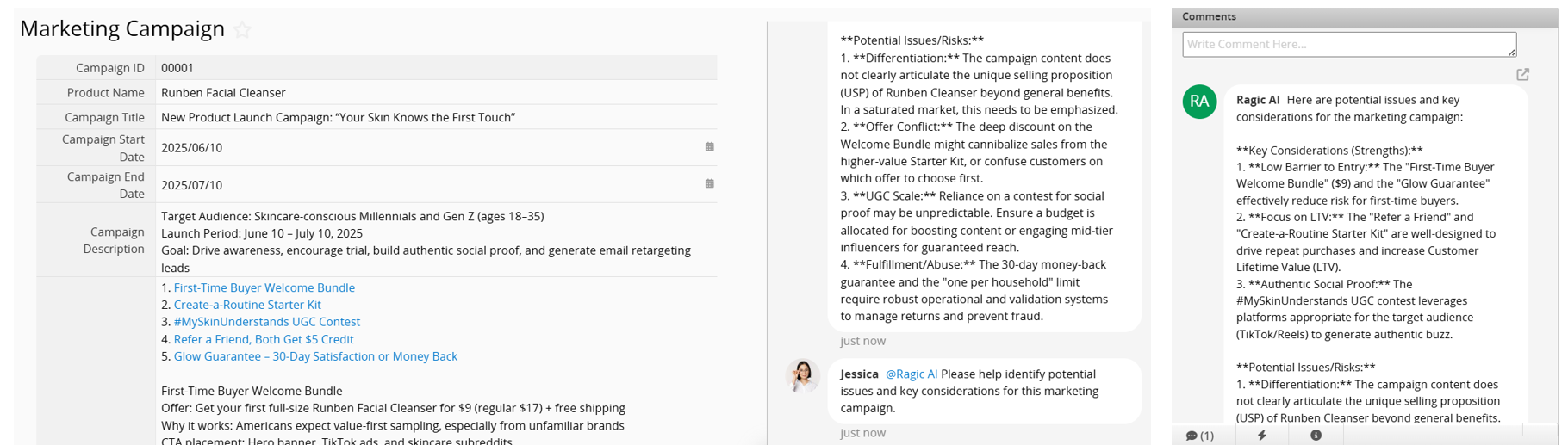Click the Ragic AI green RA avatar
Screen dimensions: 1568x445
[x=1199, y=102]
